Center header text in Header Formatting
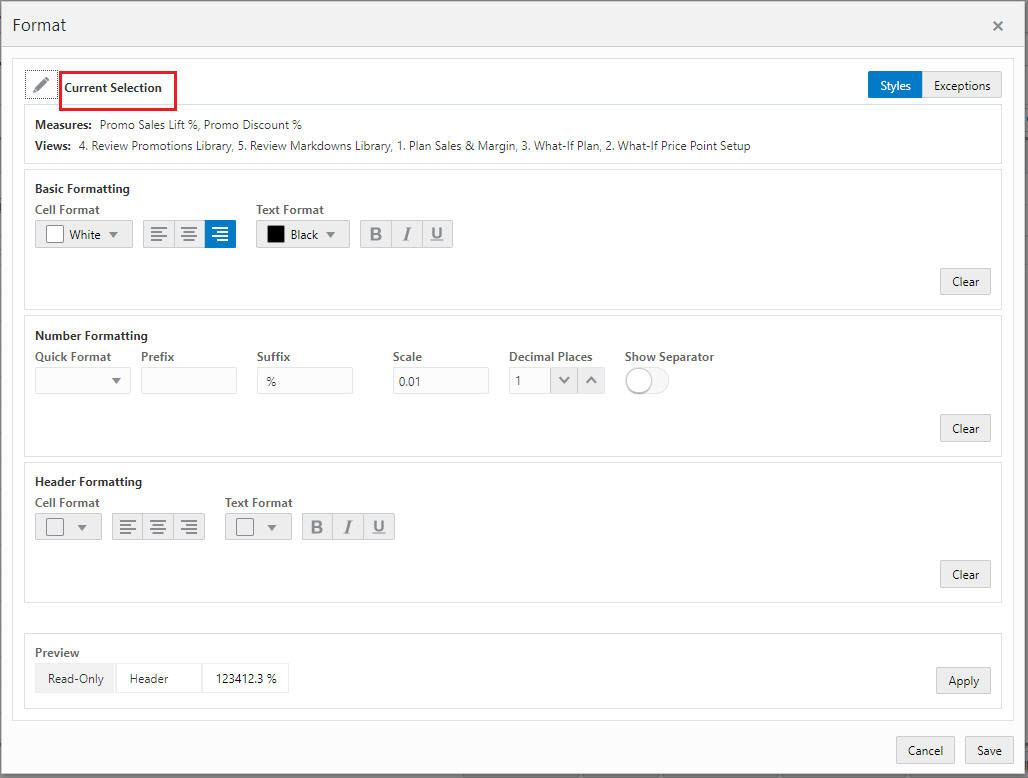The image size is (1028, 778). pos(158,526)
